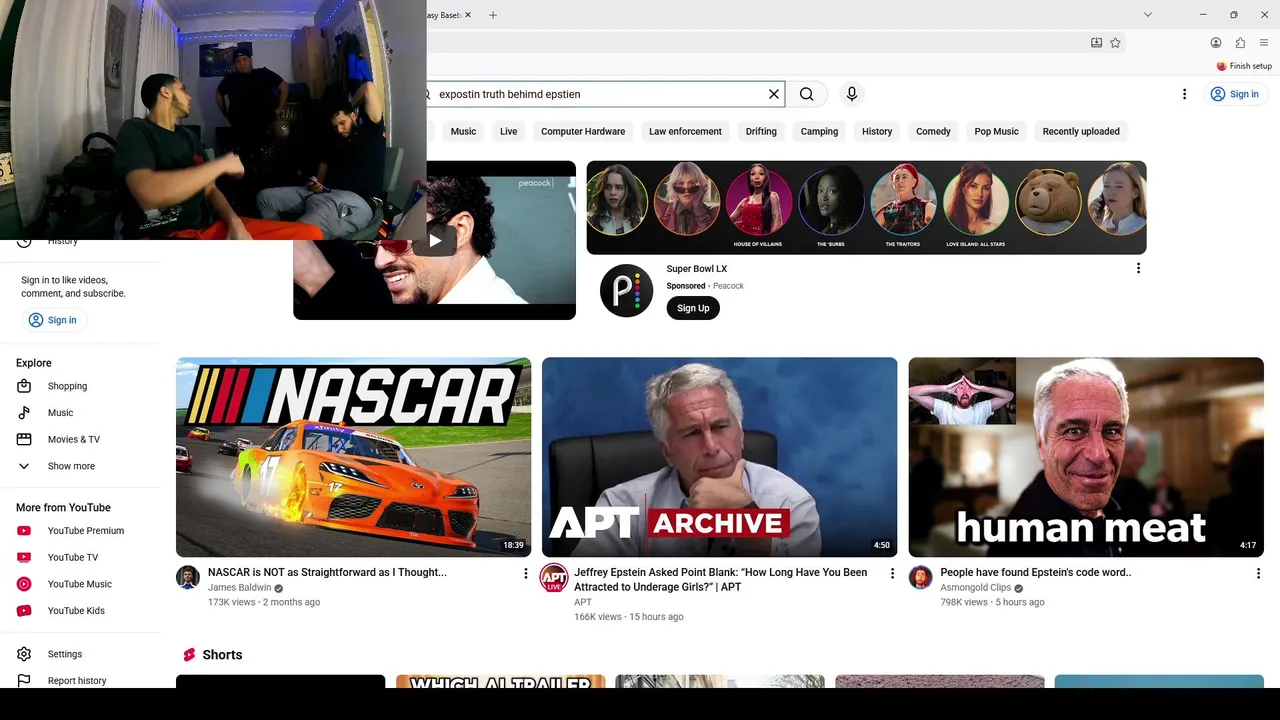Image resolution: width=1280 pixels, height=720 pixels.
Task: Click the Peacock channel logo
Action: [626, 291]
